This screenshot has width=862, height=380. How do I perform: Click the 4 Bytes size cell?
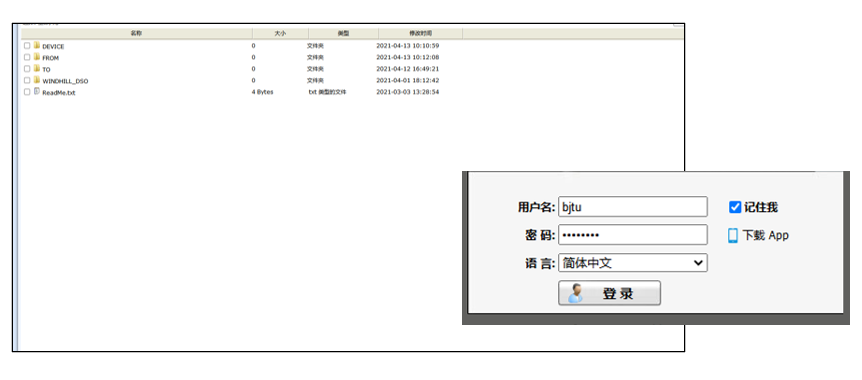pos(262,92)
